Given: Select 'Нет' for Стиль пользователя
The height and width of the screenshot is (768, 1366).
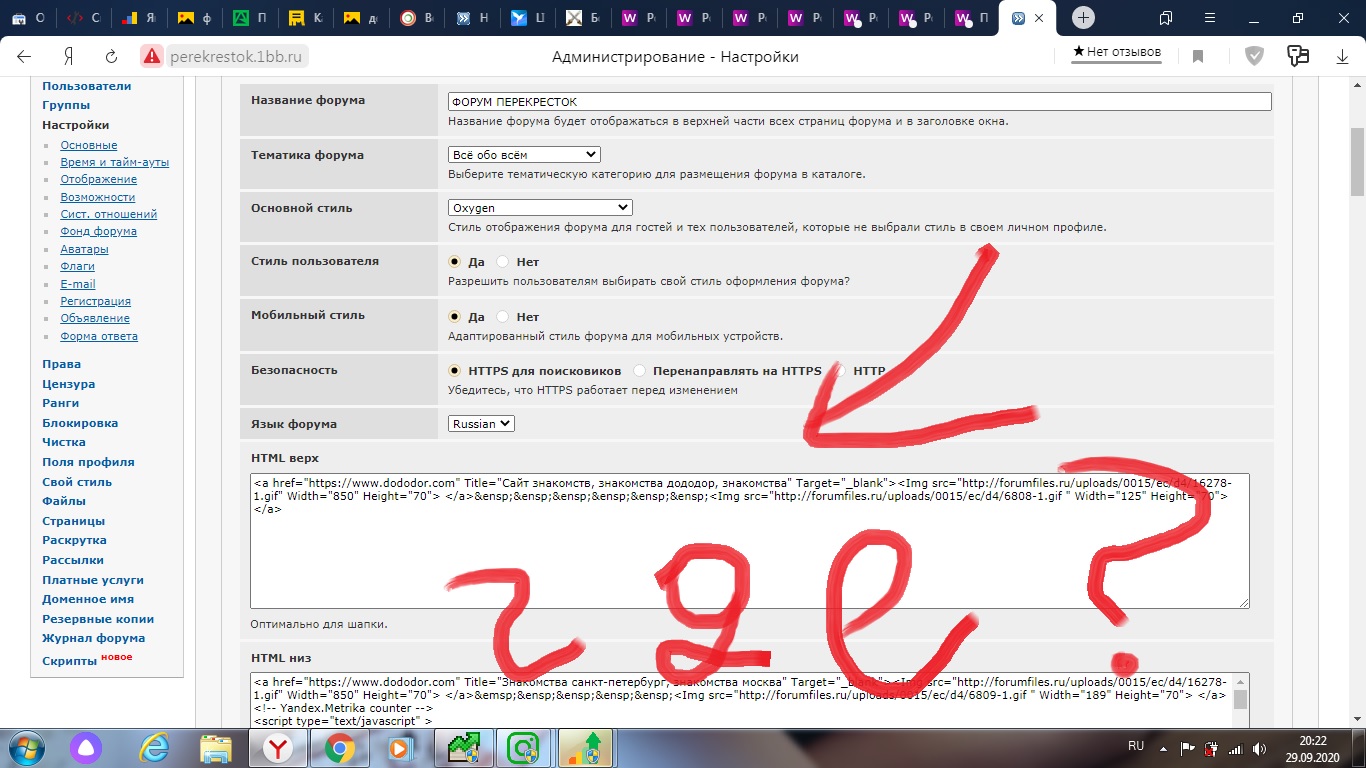Looking at the screenshot, I should [503, 262].
